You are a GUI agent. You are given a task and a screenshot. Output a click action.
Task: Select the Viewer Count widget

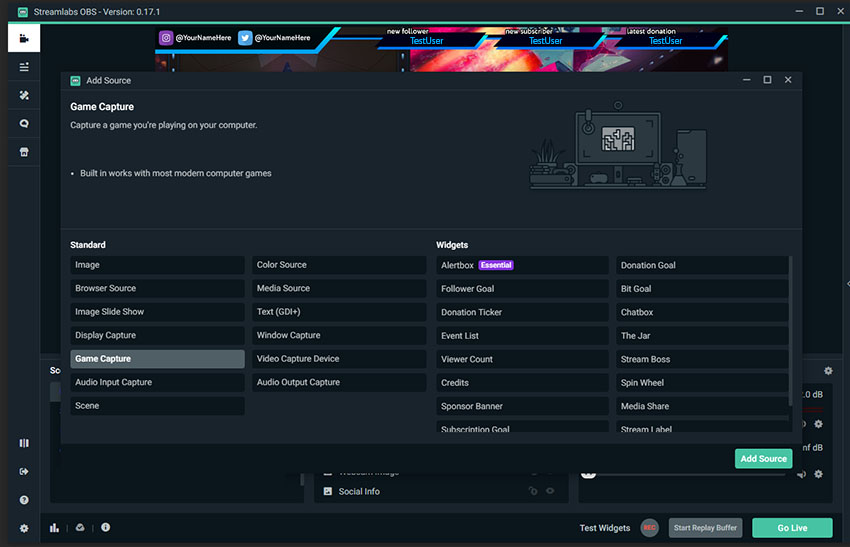523,359
